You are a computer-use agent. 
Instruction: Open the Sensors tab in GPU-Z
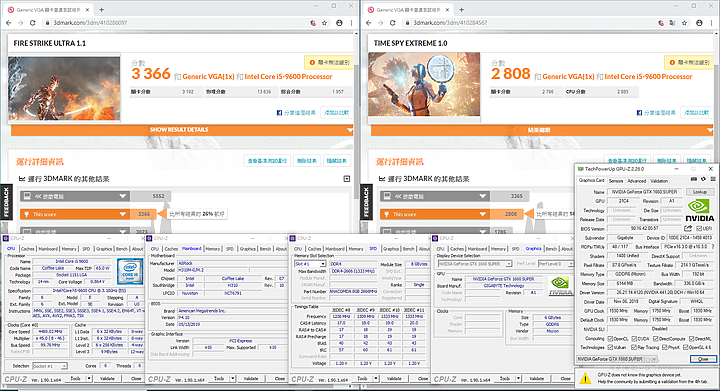(616, 181)
